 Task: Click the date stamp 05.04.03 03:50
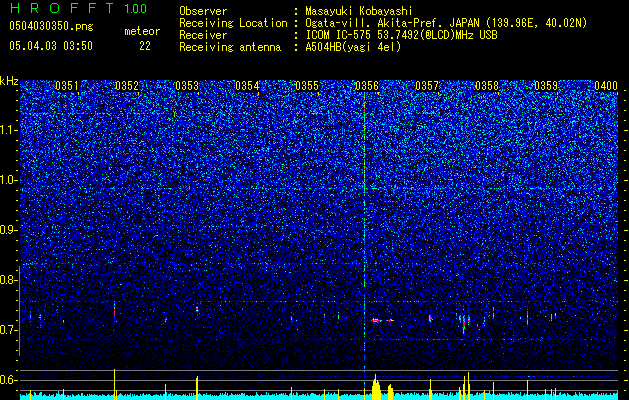pyautogui.click(x=51, y=46)
